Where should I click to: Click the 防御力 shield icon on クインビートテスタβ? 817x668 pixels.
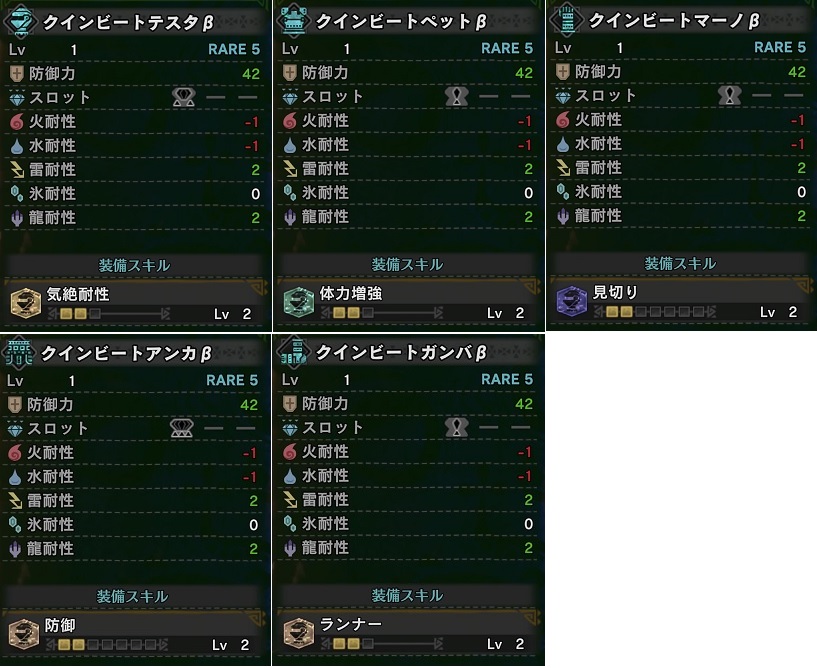(17, 73)
